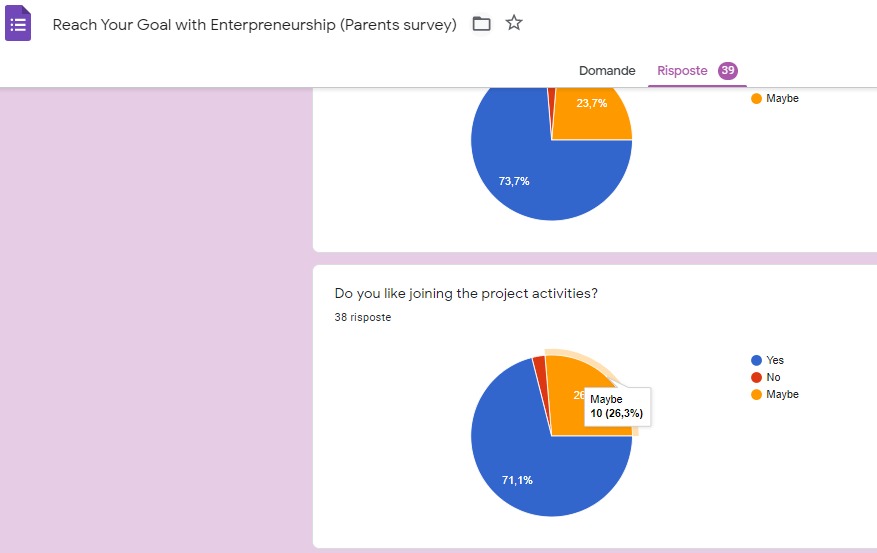The width and height of the screenshot is (877, 553).
Task: Star this form with the star icon
Action: pyautogui.click(x=514, y=23)
